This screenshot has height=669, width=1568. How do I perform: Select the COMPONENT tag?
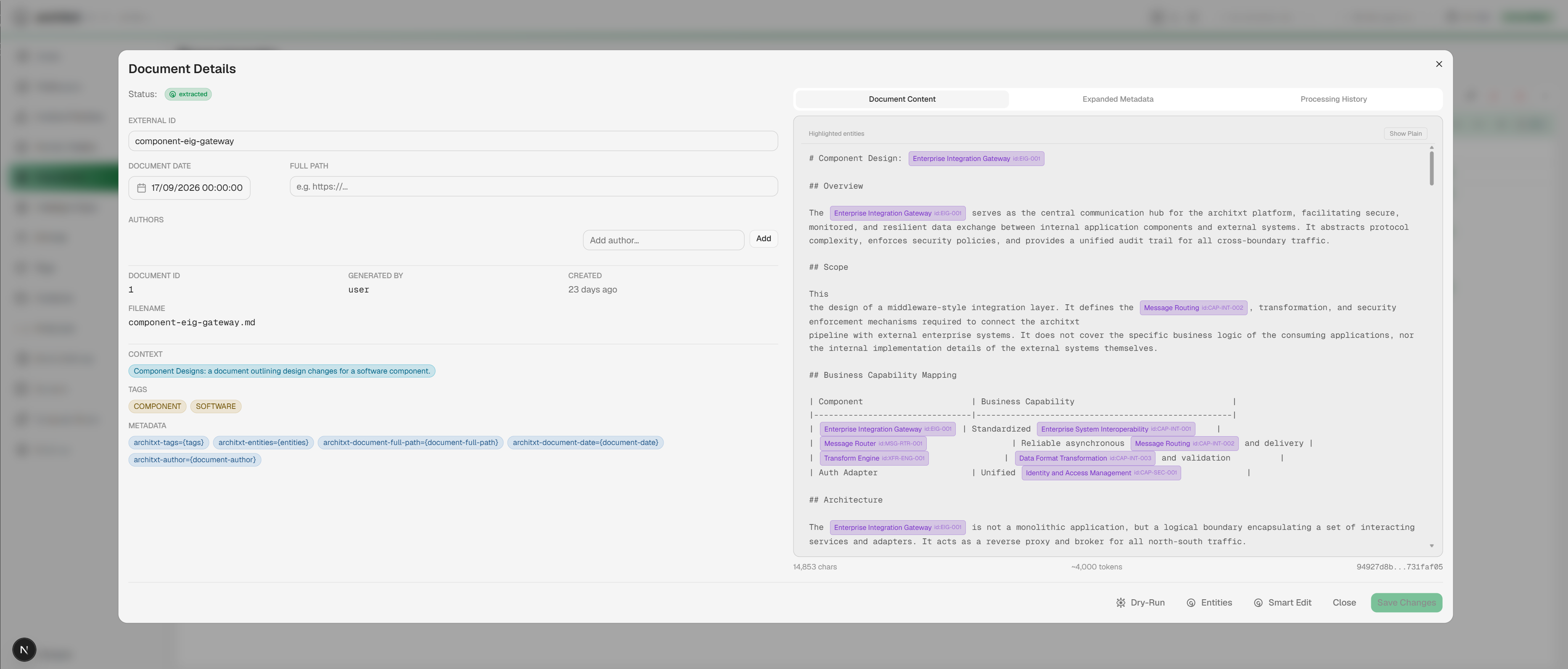click(157, 406)
